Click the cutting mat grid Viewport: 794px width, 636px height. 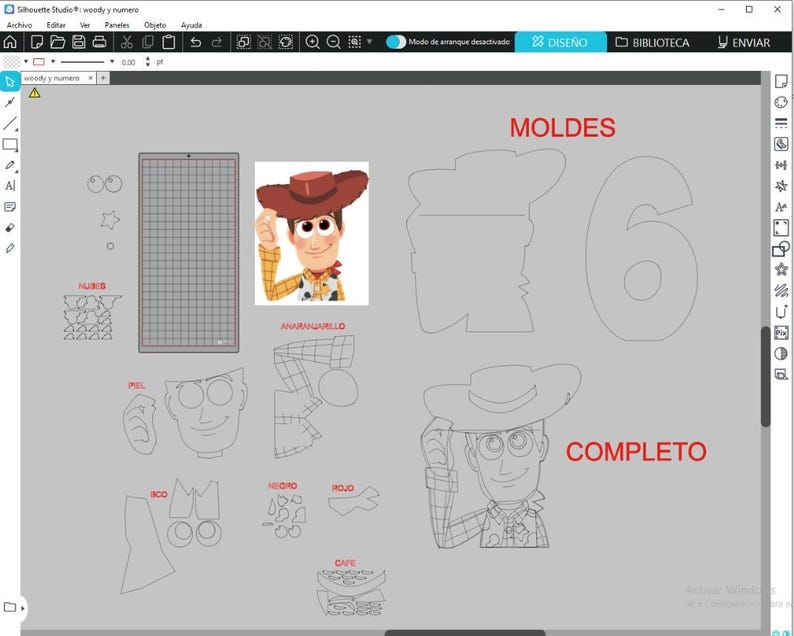pos(189,253)
